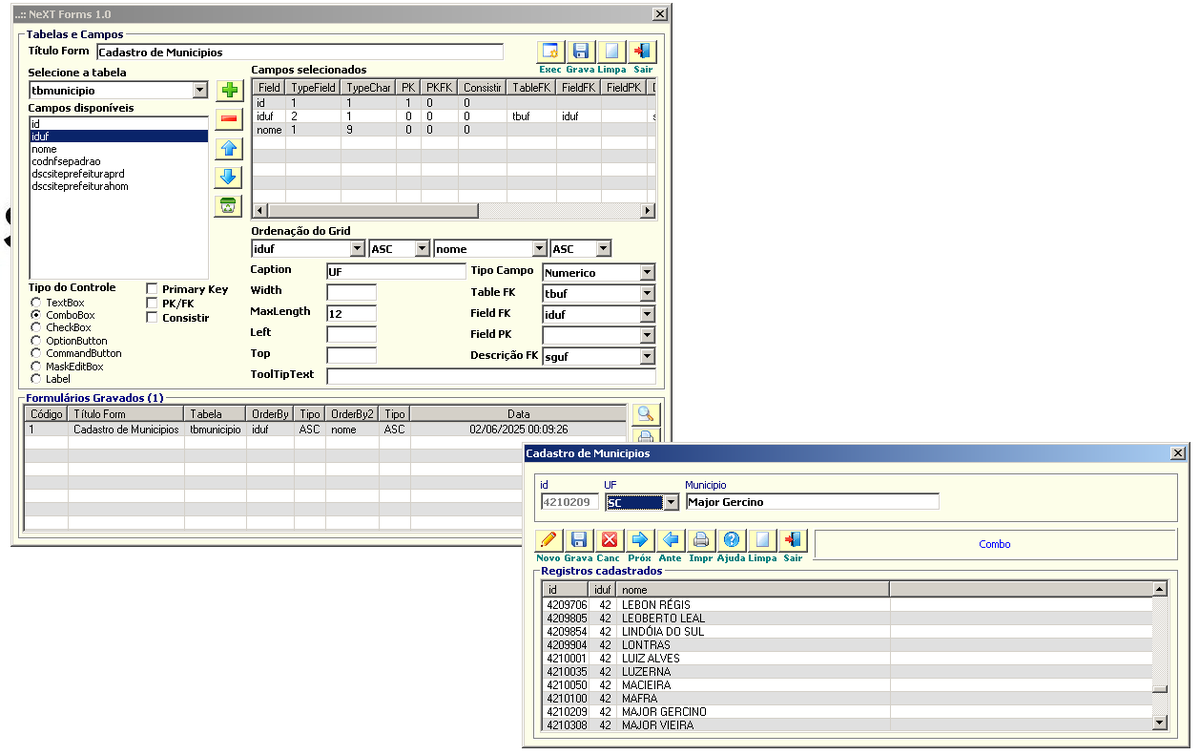The height and width of the screenshot is (755, 1200).
Task: Click the Caption input field containing UF
Action: [x=396, y=271]
